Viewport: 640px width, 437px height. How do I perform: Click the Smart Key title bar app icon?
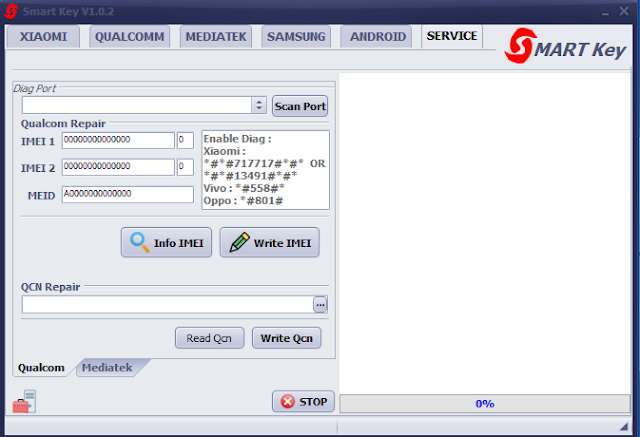pos(11,11)
